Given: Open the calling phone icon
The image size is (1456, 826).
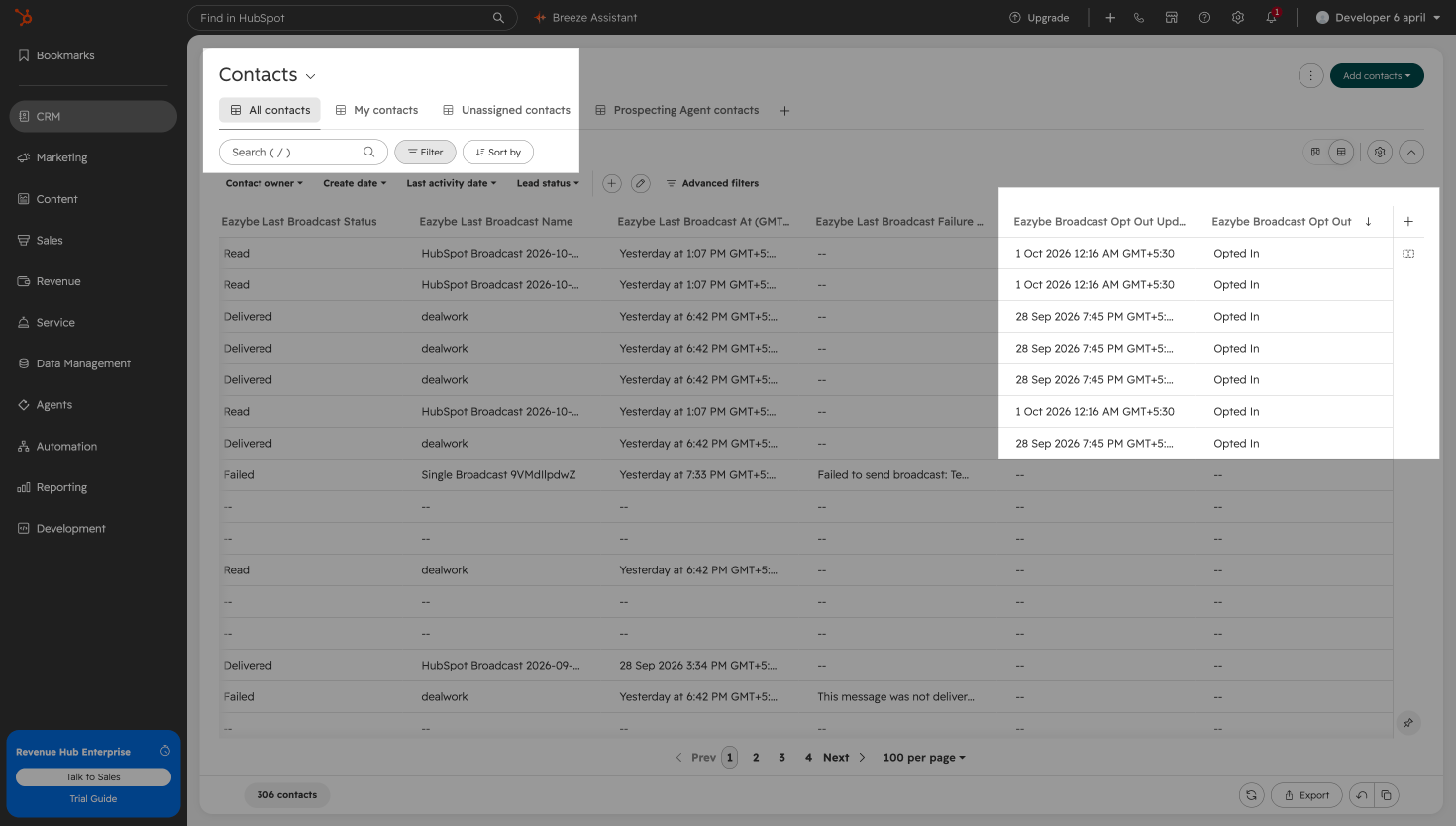Looking at the screenshot, I should pyautogui.click(x=1139, y=18).
